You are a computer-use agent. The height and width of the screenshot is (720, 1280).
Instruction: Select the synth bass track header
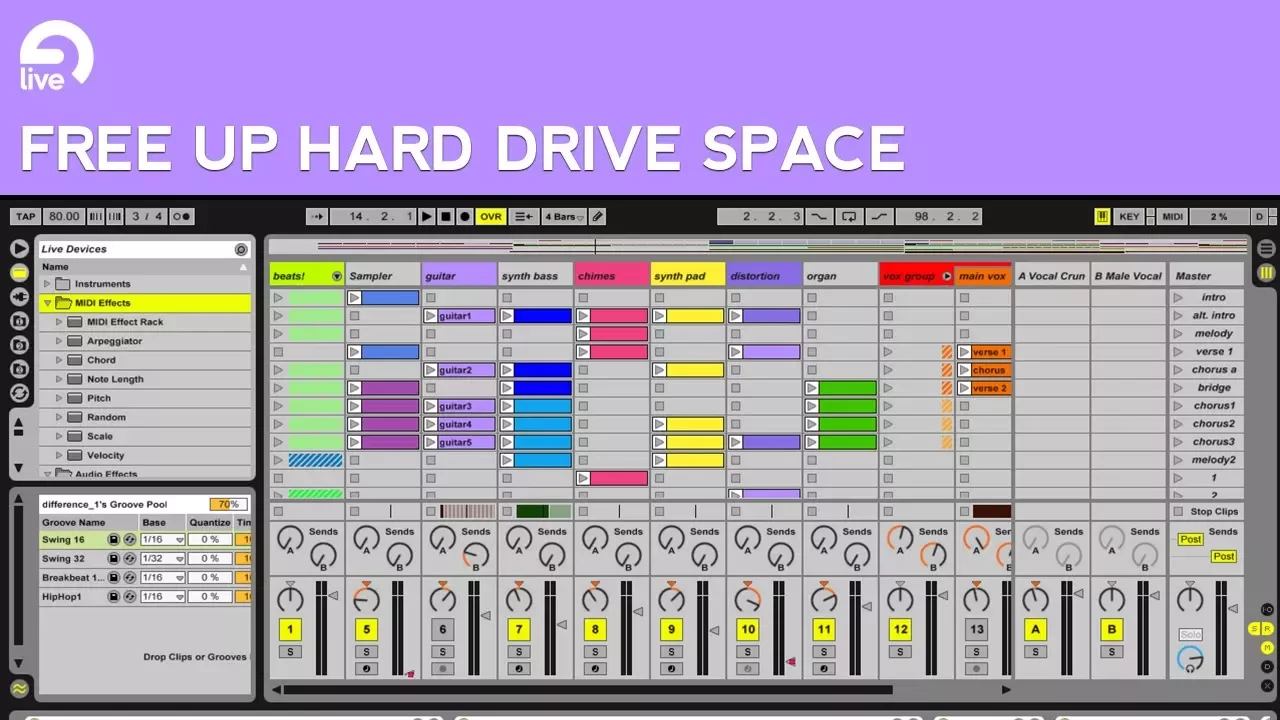pyautogui.click(x=535, y=276)
